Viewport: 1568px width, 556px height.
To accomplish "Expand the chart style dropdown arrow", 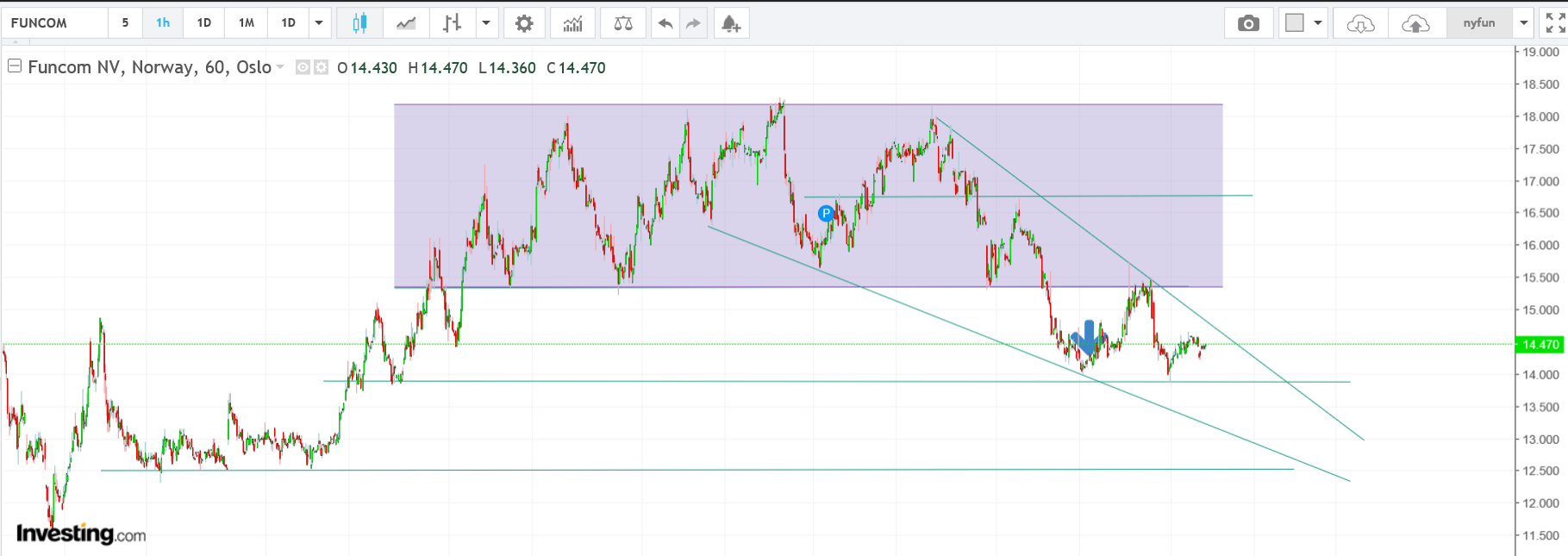I will (x=486, y=23).
